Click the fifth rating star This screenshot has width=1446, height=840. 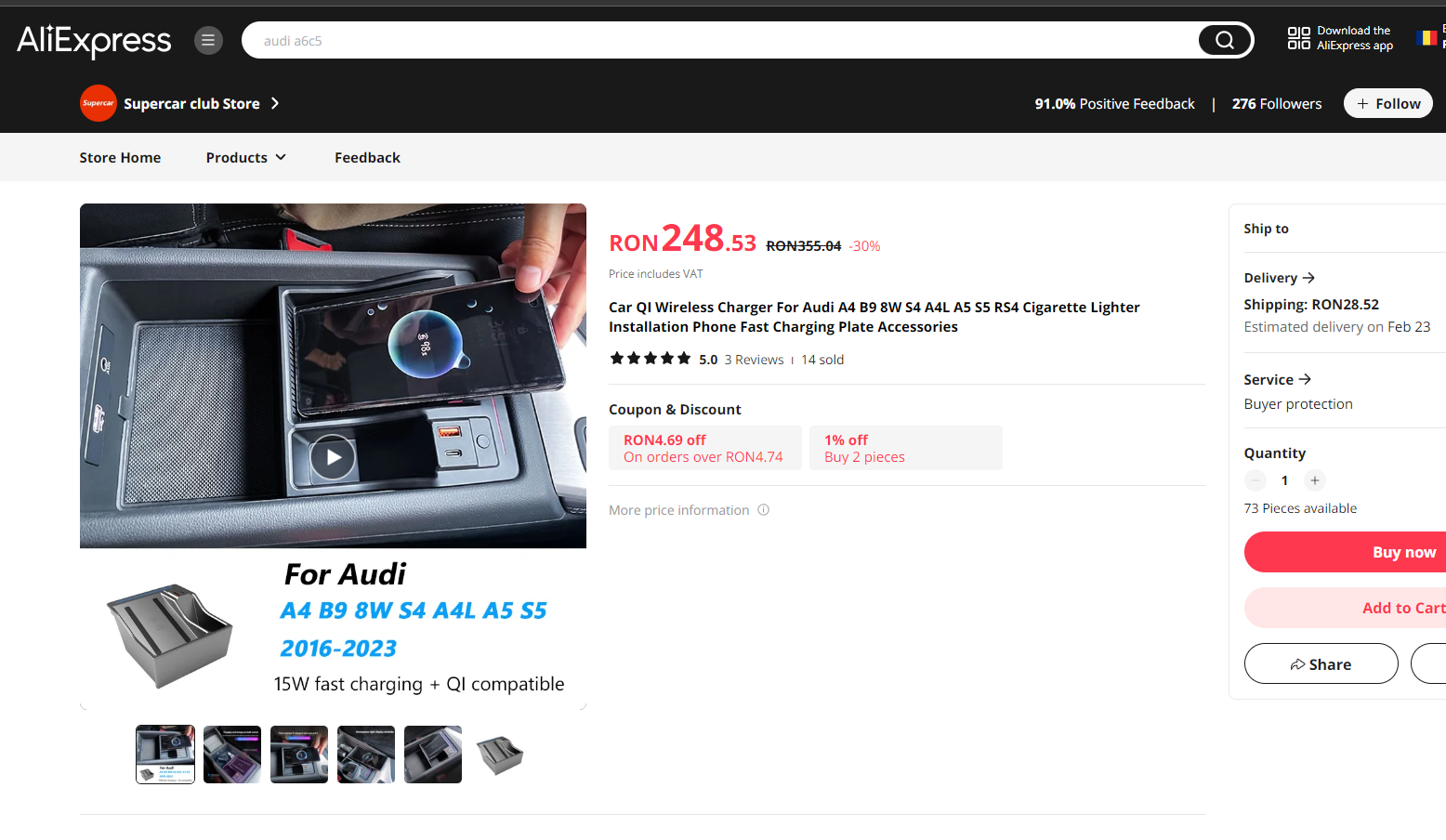pos(684,358)
